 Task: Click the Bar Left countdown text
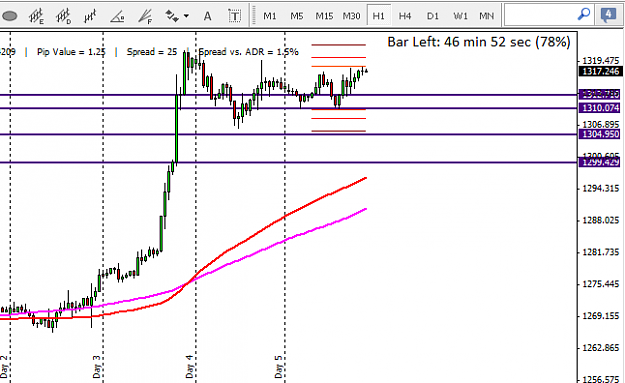tap(479, 42)
